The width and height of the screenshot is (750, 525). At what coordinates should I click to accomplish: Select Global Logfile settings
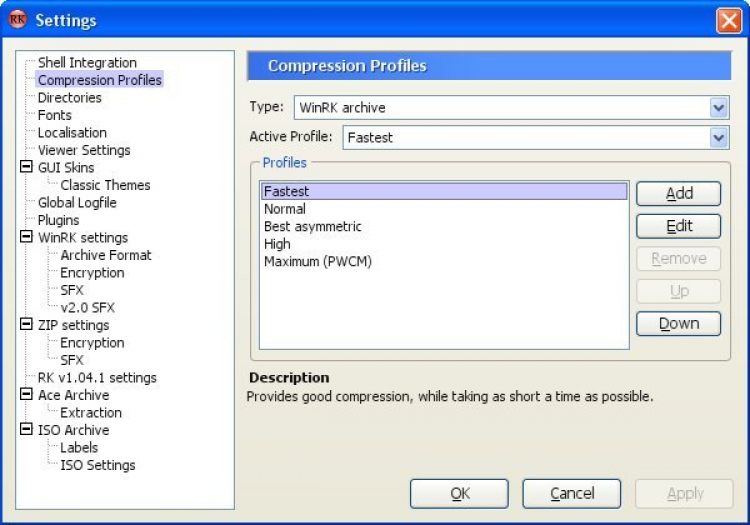click(77, 203)
